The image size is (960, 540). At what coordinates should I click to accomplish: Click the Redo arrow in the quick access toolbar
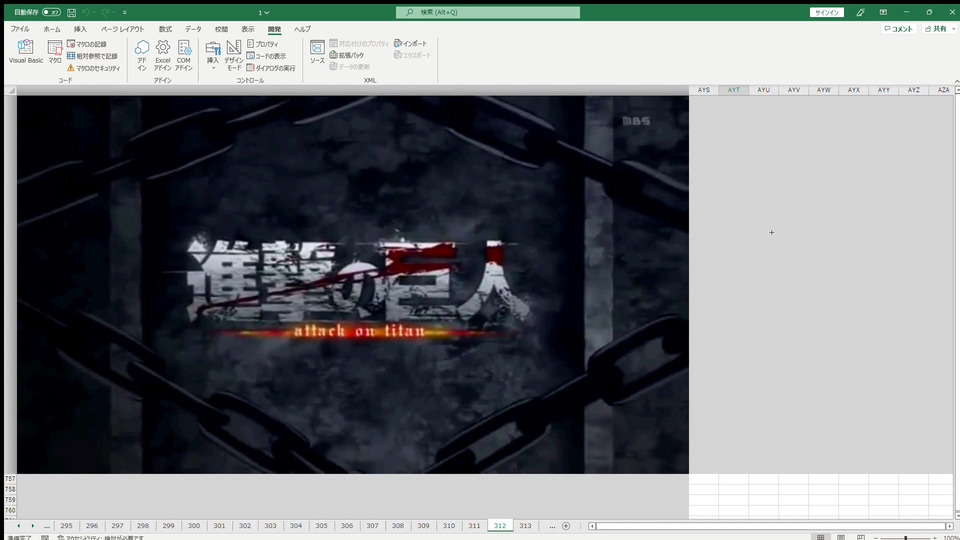105,12
